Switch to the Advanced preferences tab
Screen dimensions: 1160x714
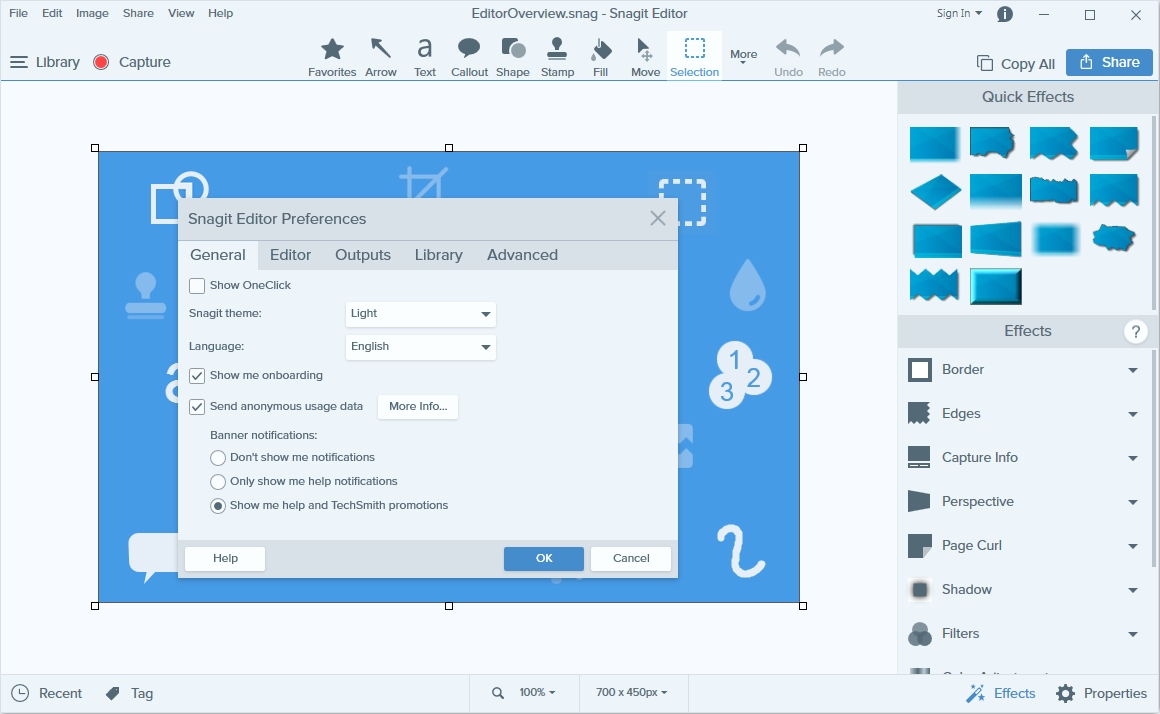(522, 255)
